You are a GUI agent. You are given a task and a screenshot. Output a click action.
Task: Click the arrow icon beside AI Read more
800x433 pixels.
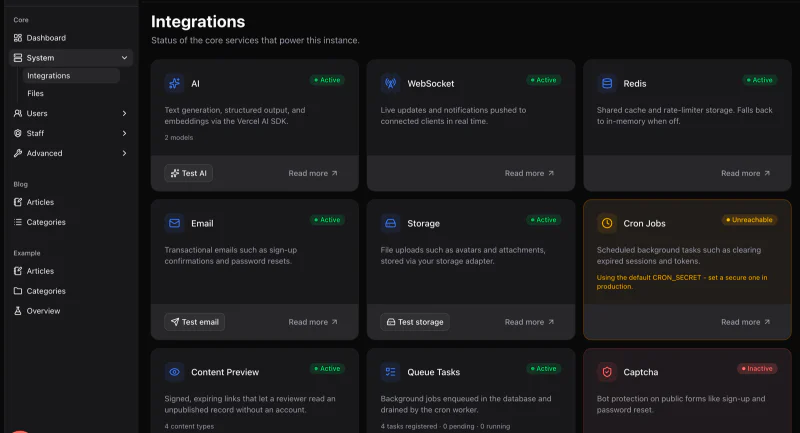tap(335, 173)
